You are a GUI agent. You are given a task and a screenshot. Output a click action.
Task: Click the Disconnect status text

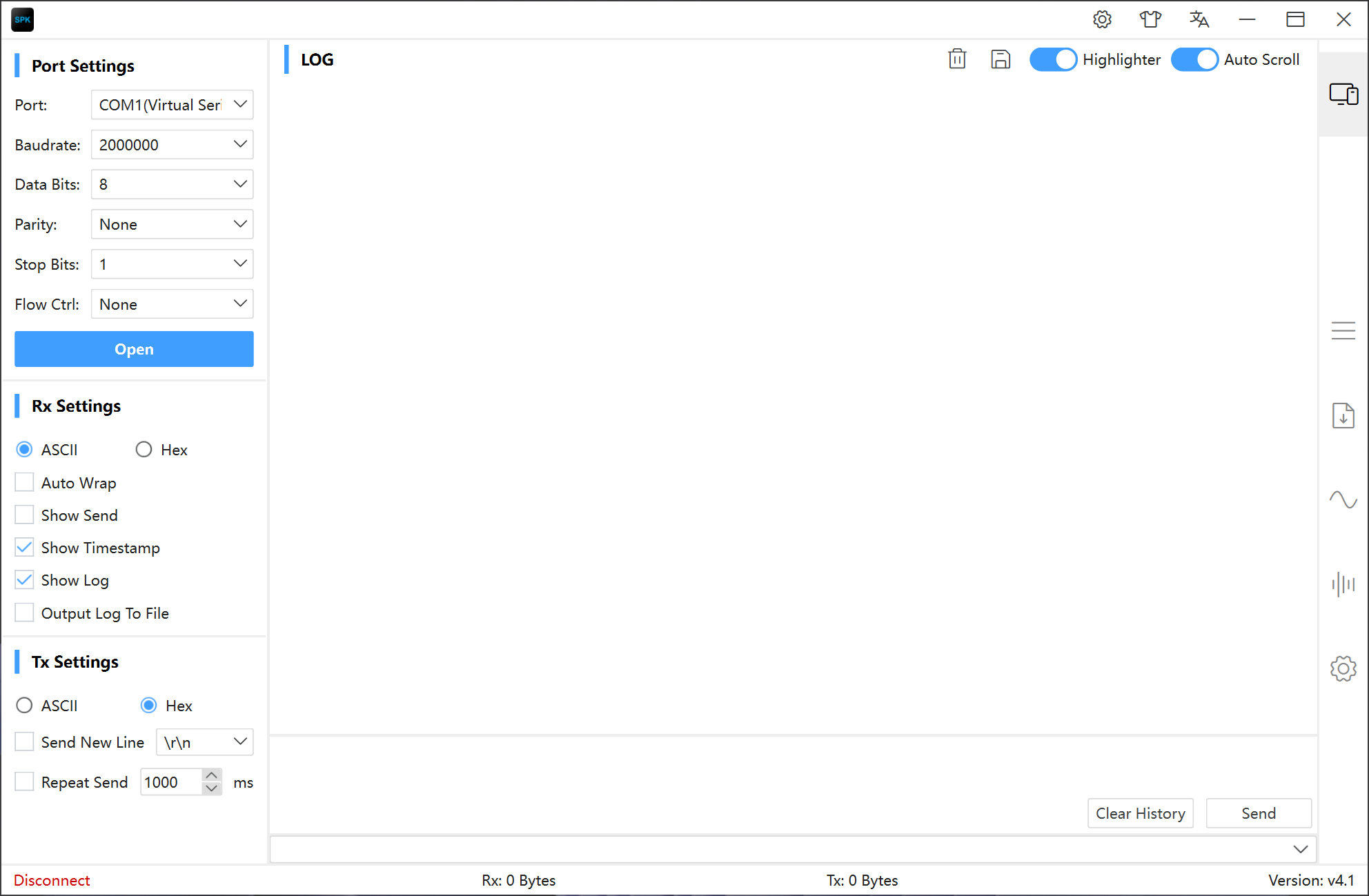[52, 880]
